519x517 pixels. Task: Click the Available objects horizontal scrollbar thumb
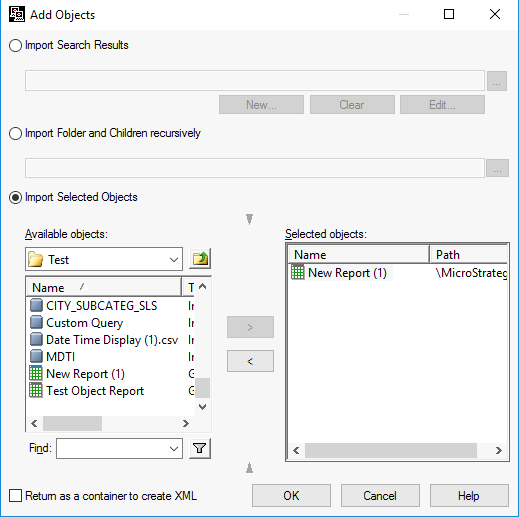pos(73,423)
